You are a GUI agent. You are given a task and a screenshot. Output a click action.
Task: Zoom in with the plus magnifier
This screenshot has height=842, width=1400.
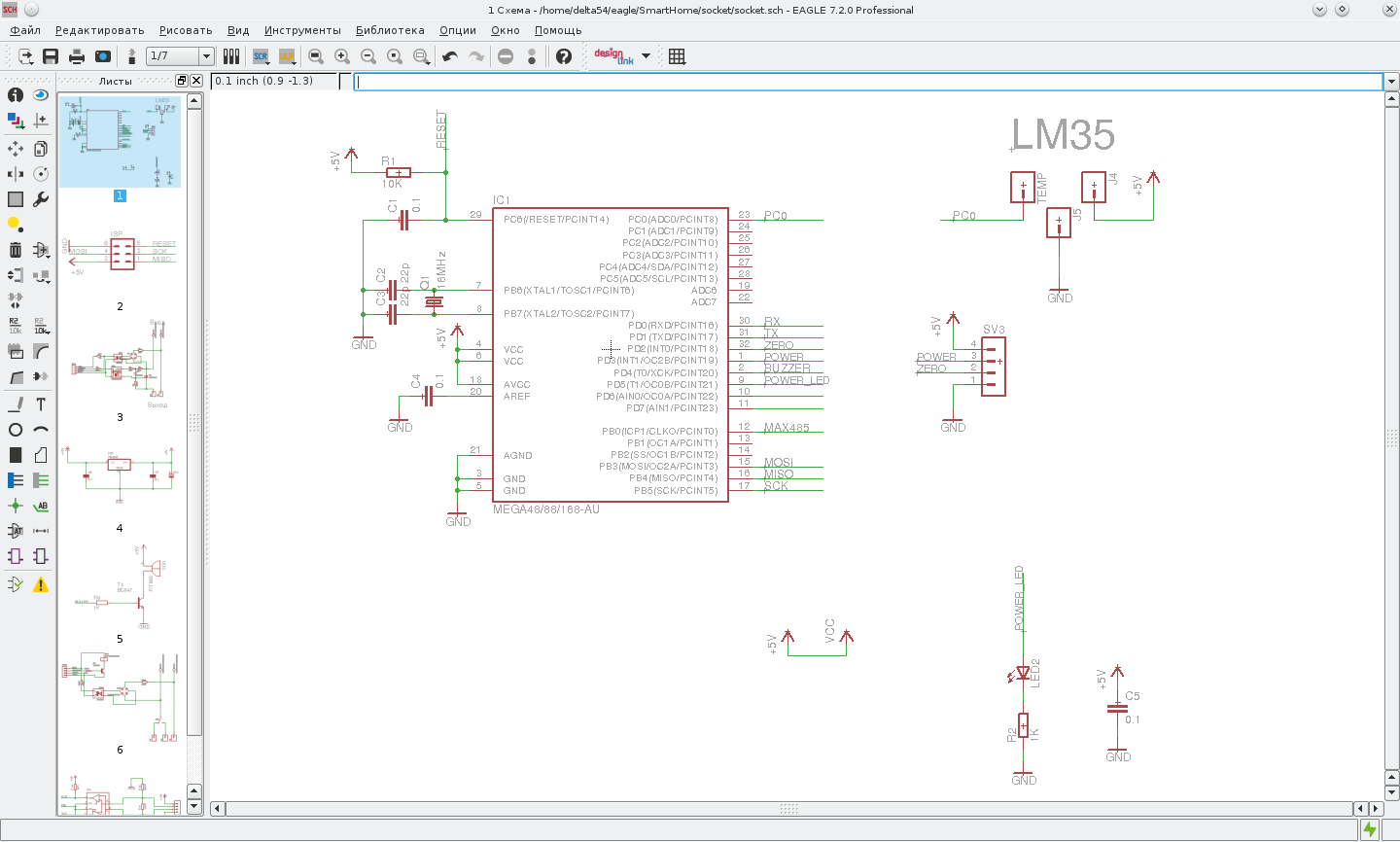click(342, 56)
